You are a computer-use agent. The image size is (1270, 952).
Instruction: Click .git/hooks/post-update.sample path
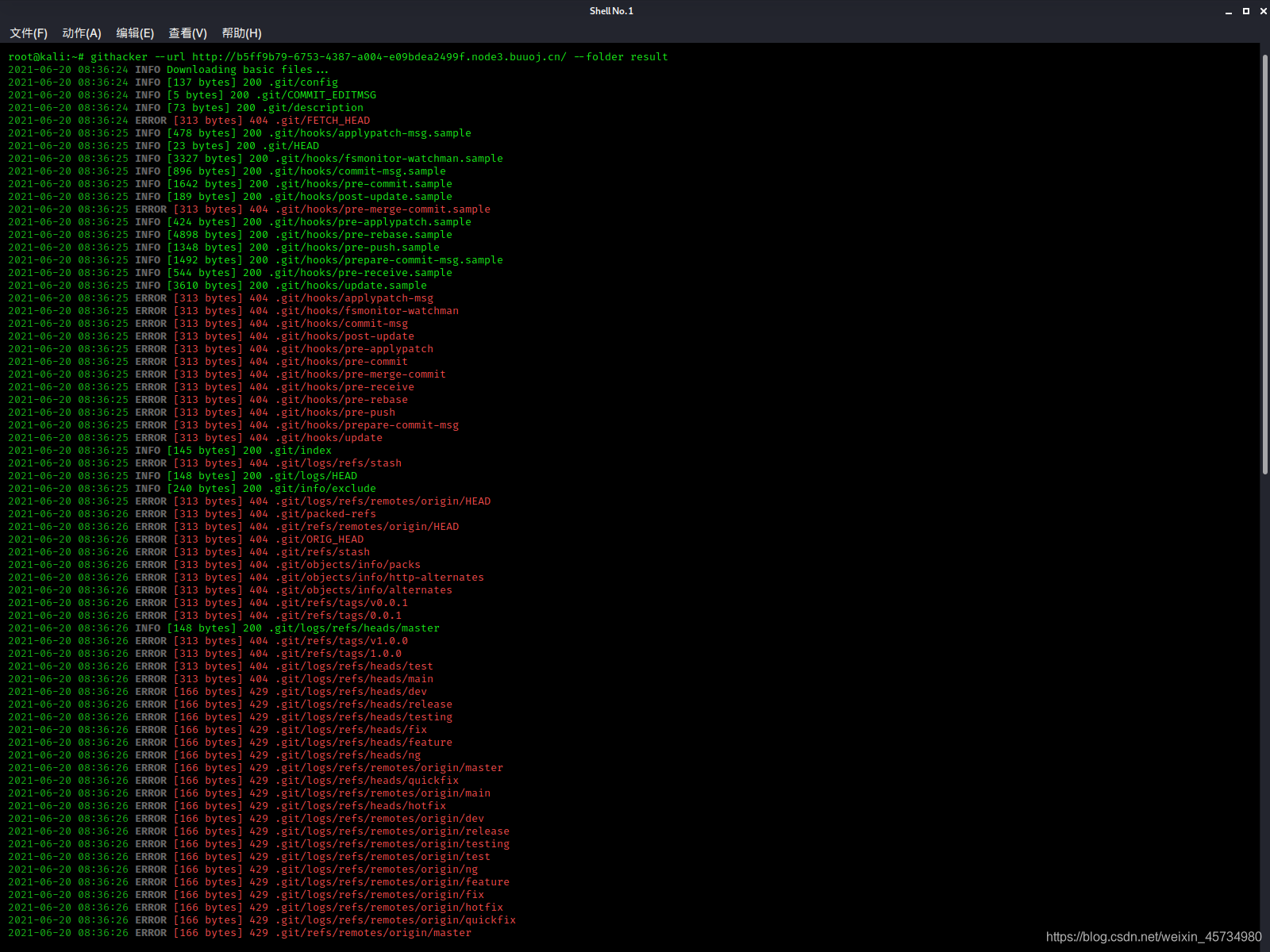tap(360, 197)
